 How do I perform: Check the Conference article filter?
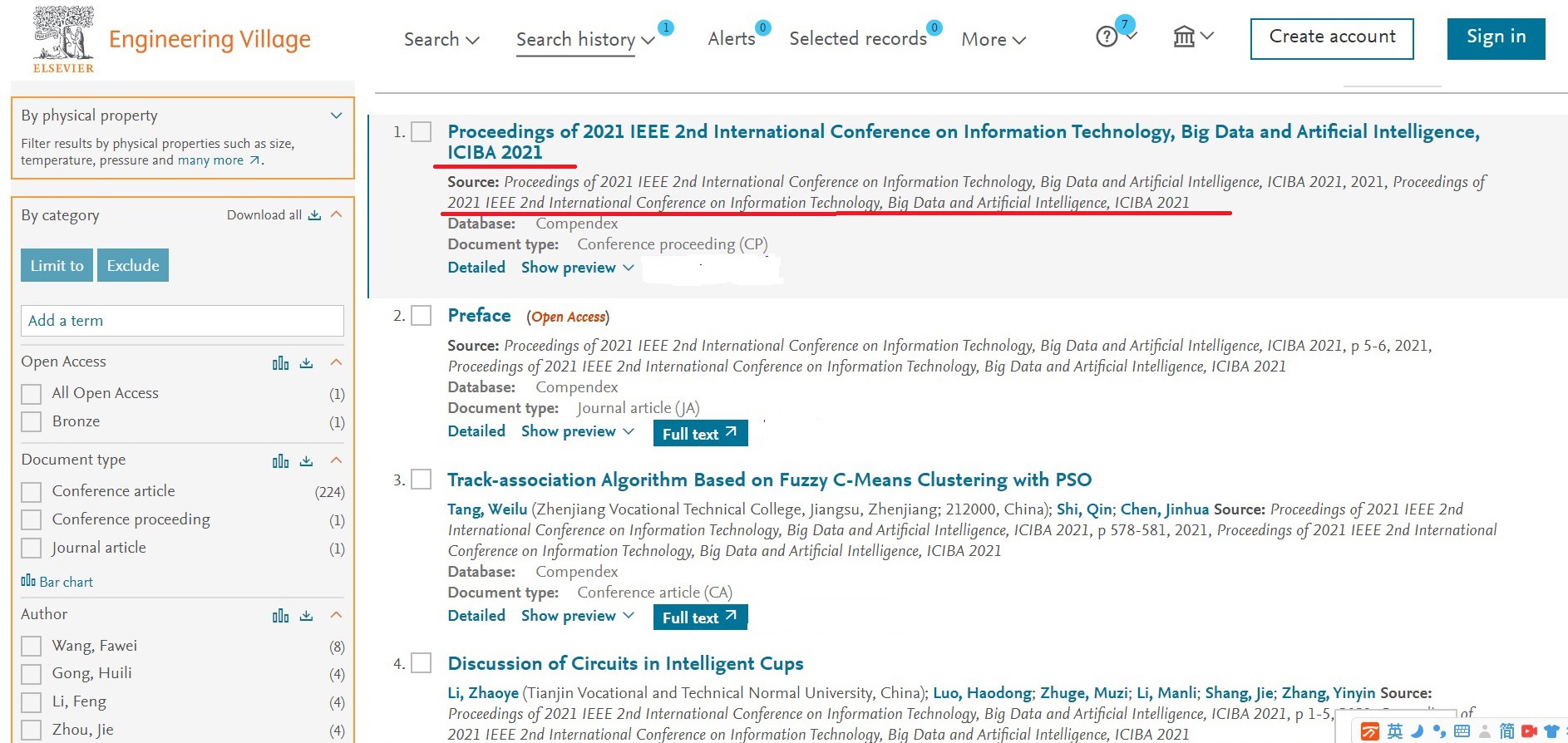click(x=31, y=492)
